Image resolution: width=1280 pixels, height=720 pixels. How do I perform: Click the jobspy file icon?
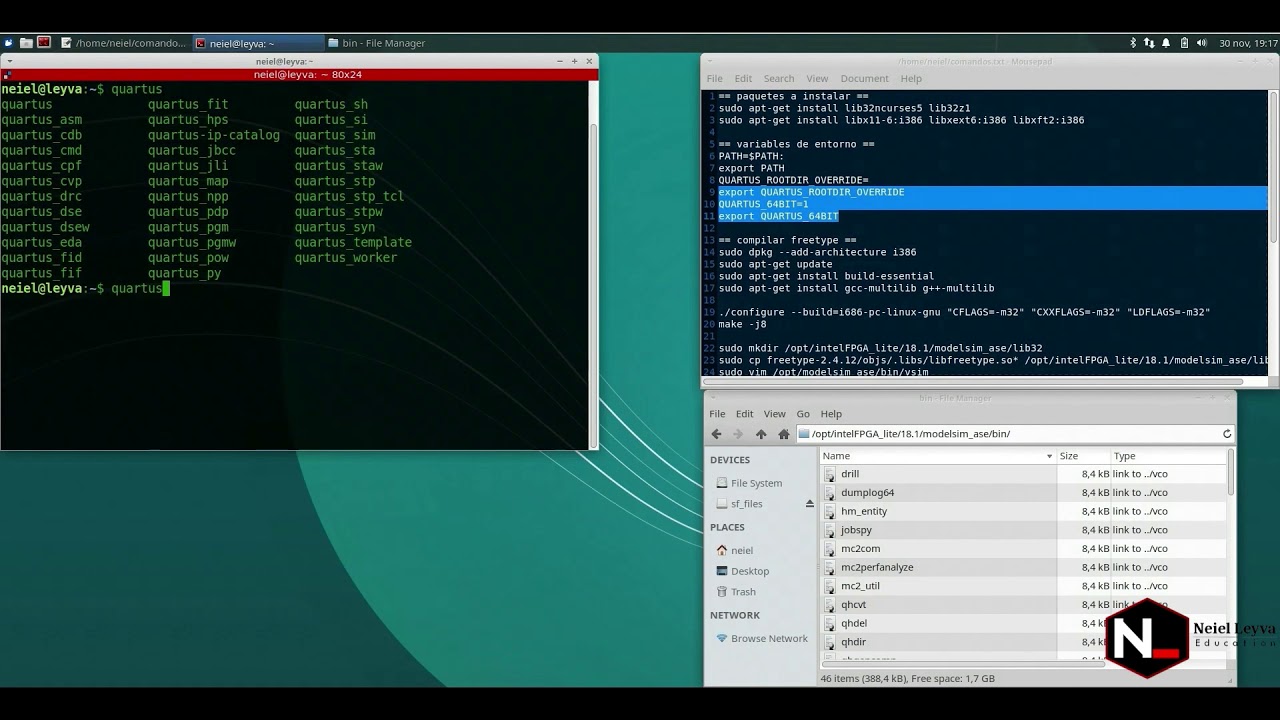[x=829, y=530]
